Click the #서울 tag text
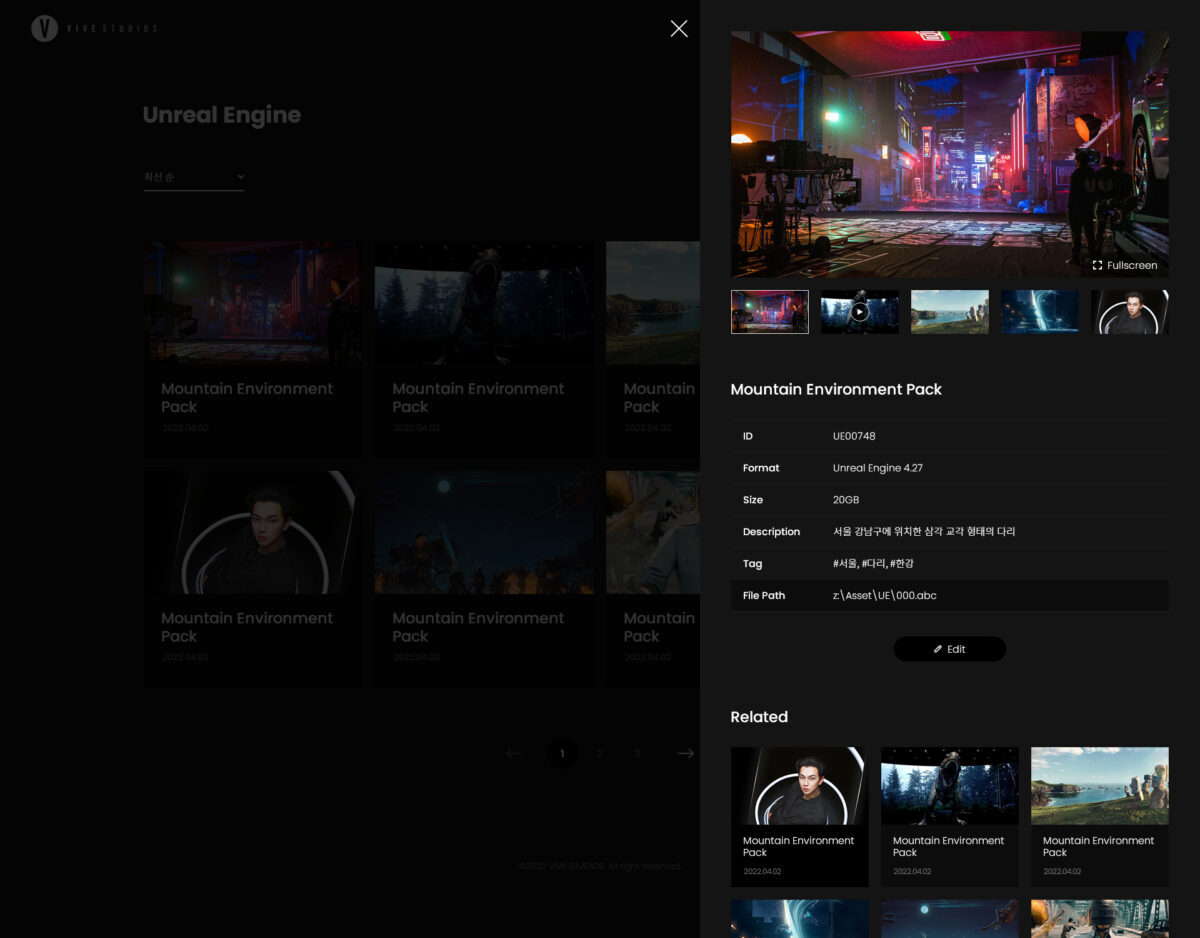This screenshot has width=1200, height=938. click(844, 563)
